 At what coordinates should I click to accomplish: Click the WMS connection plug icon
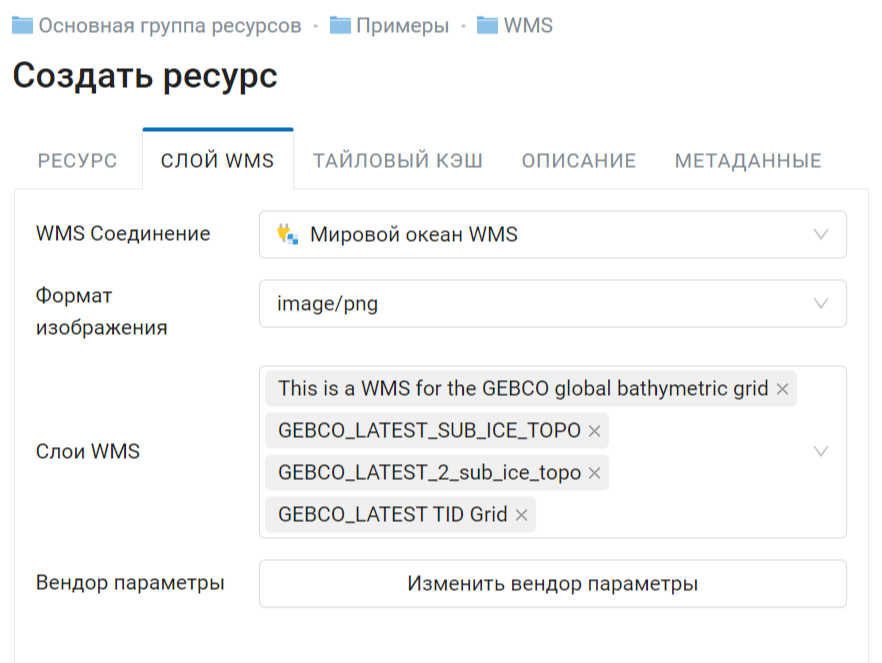point(287,234)
